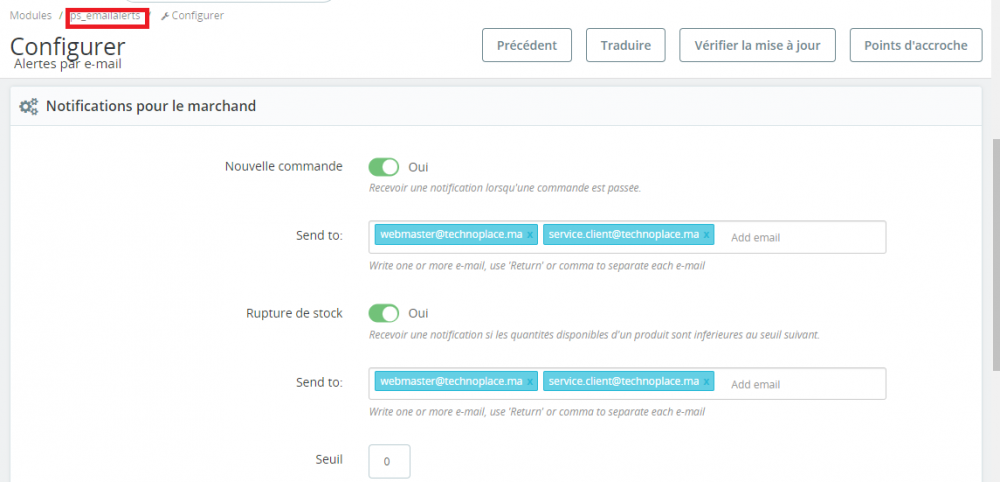Click the Rupture de stock label
Screen dimensions: 1000x482
pos(295,313)
